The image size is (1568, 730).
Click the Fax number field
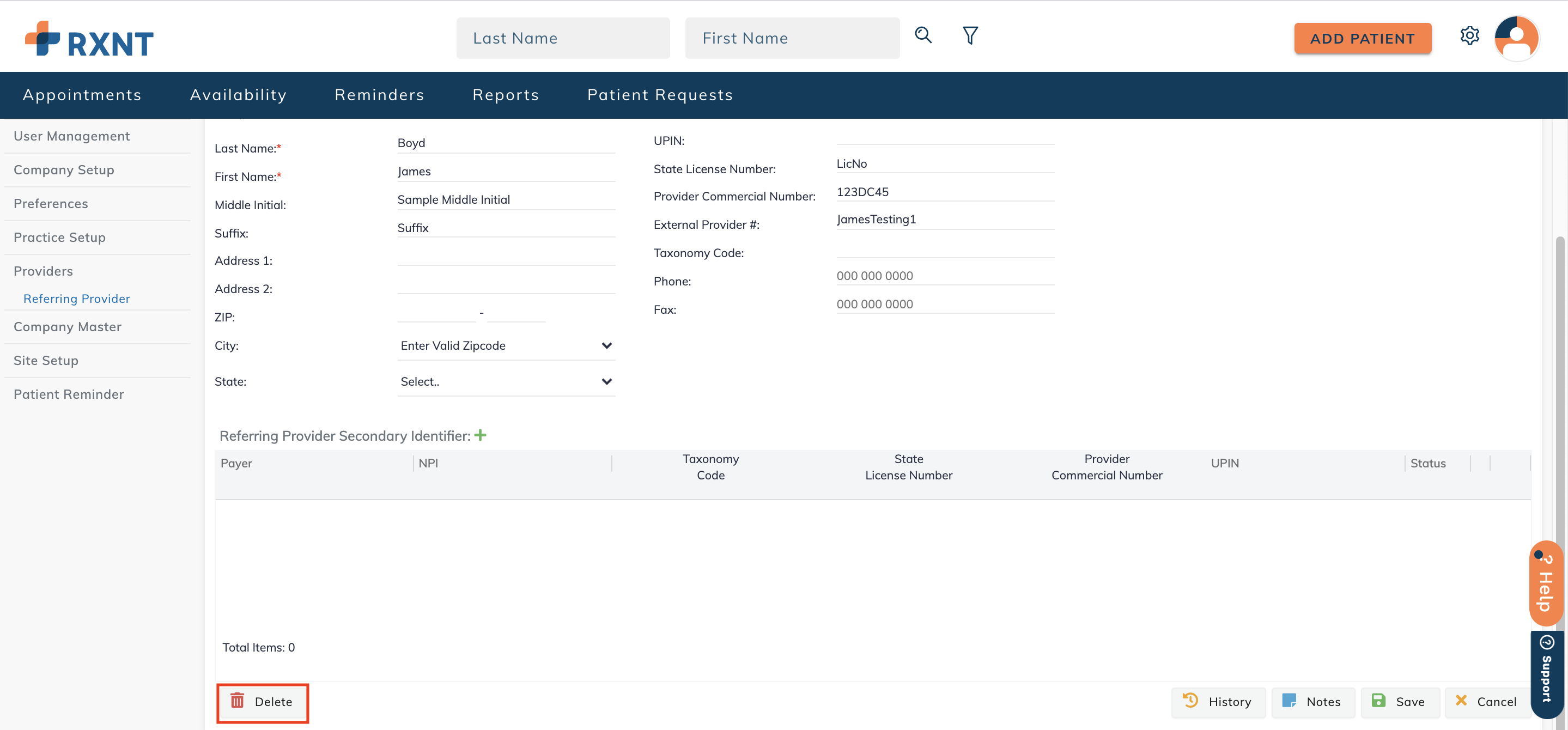coord(945,305)
